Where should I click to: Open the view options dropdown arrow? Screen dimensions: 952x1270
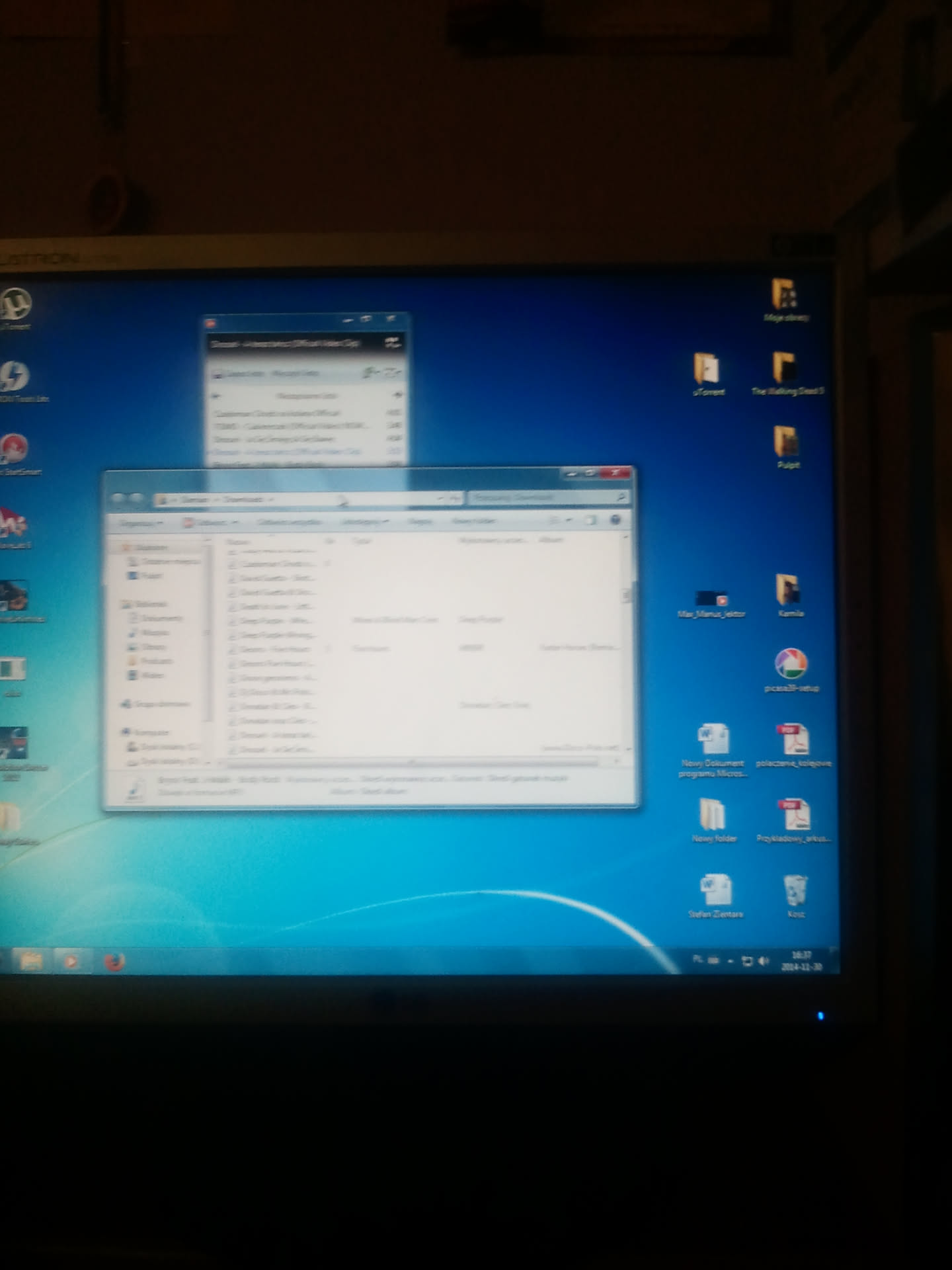pos(569,521)
